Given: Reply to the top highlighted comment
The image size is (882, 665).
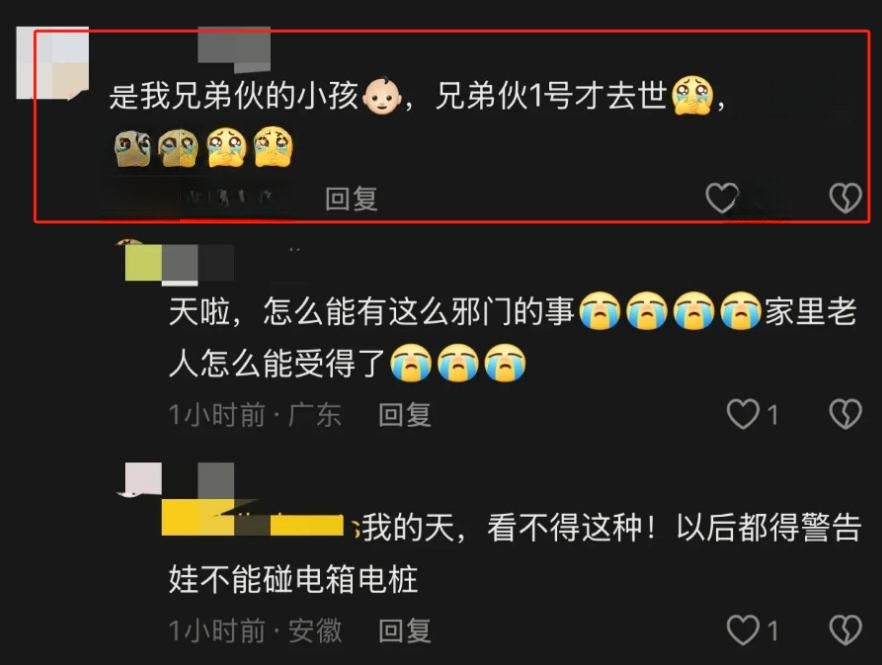Looking at the screenshot, I should [351, 199].
